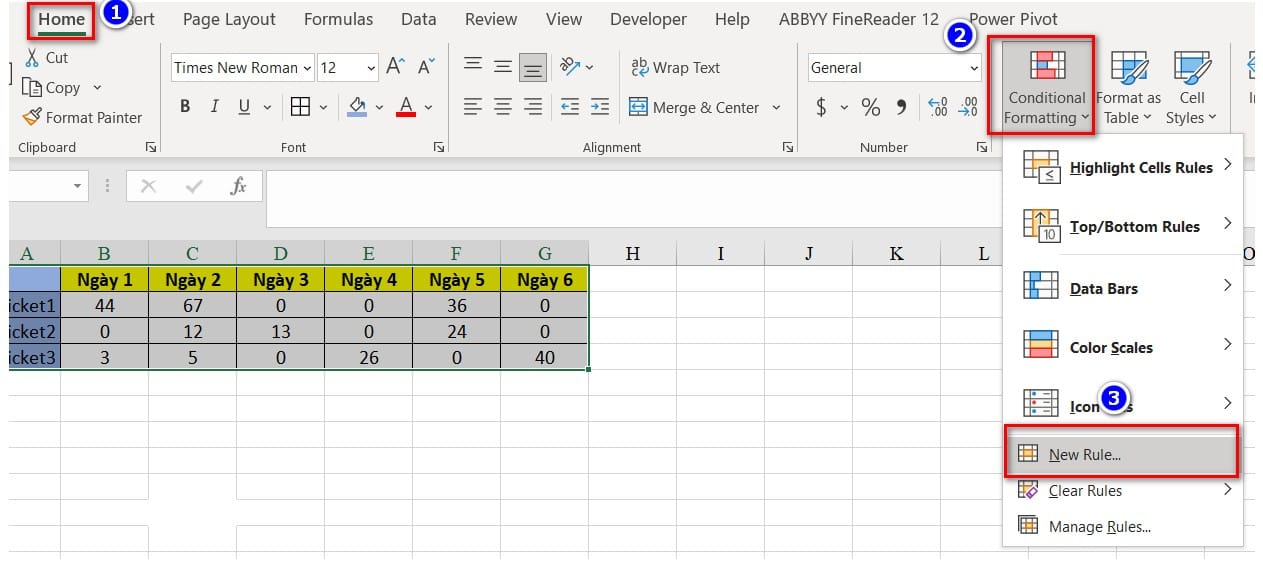Click Increase Decimal icon

coord(938,107)
